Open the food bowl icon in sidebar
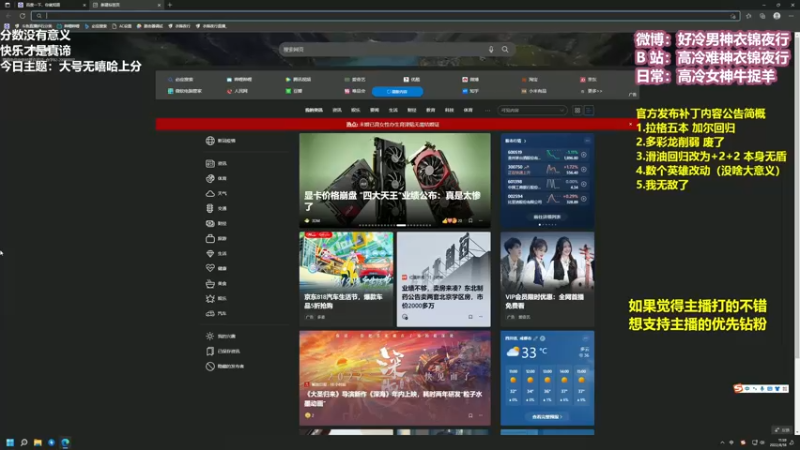 (x=210, y=284)
